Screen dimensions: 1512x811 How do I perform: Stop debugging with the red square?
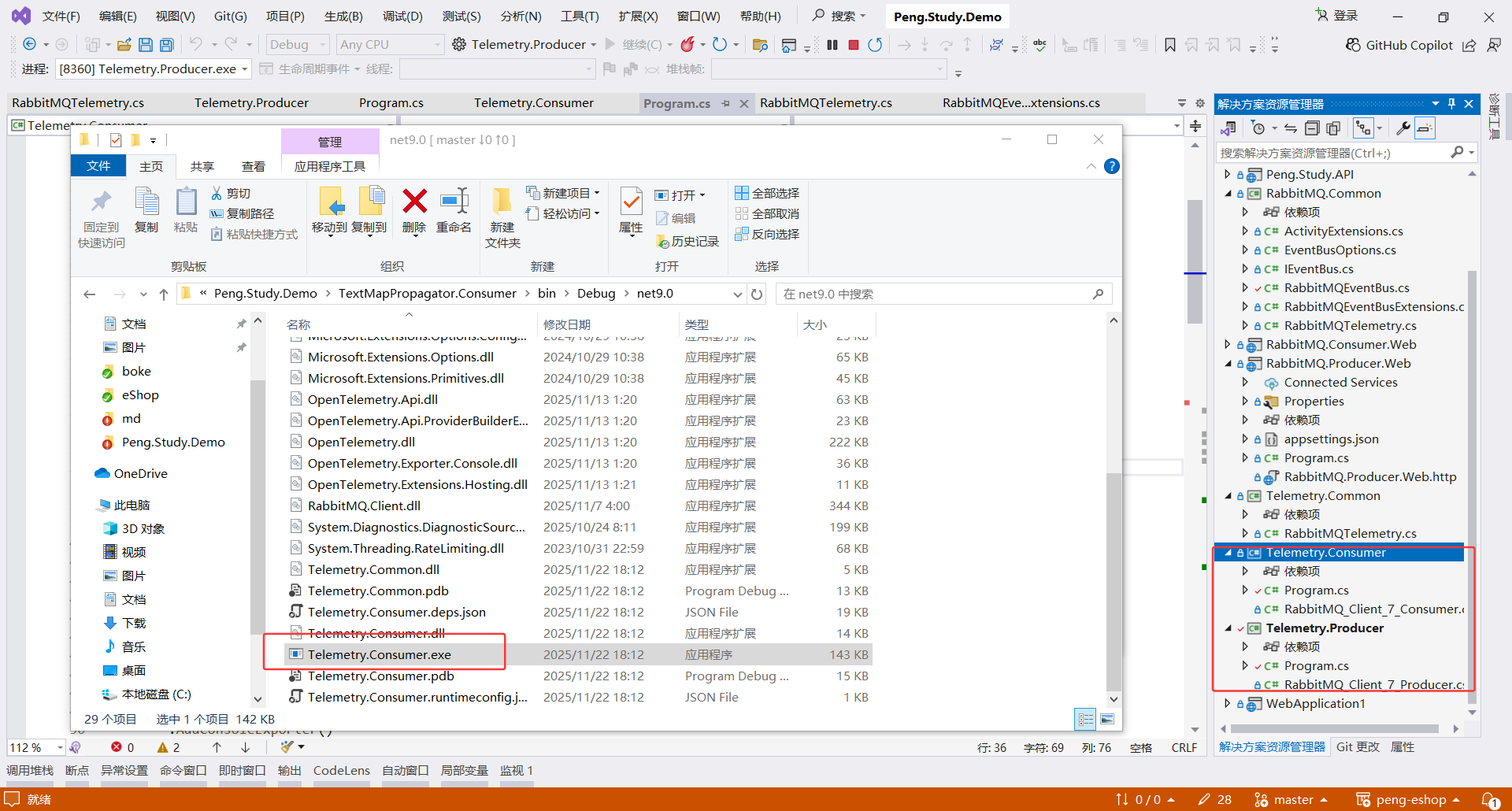(854, 45)
